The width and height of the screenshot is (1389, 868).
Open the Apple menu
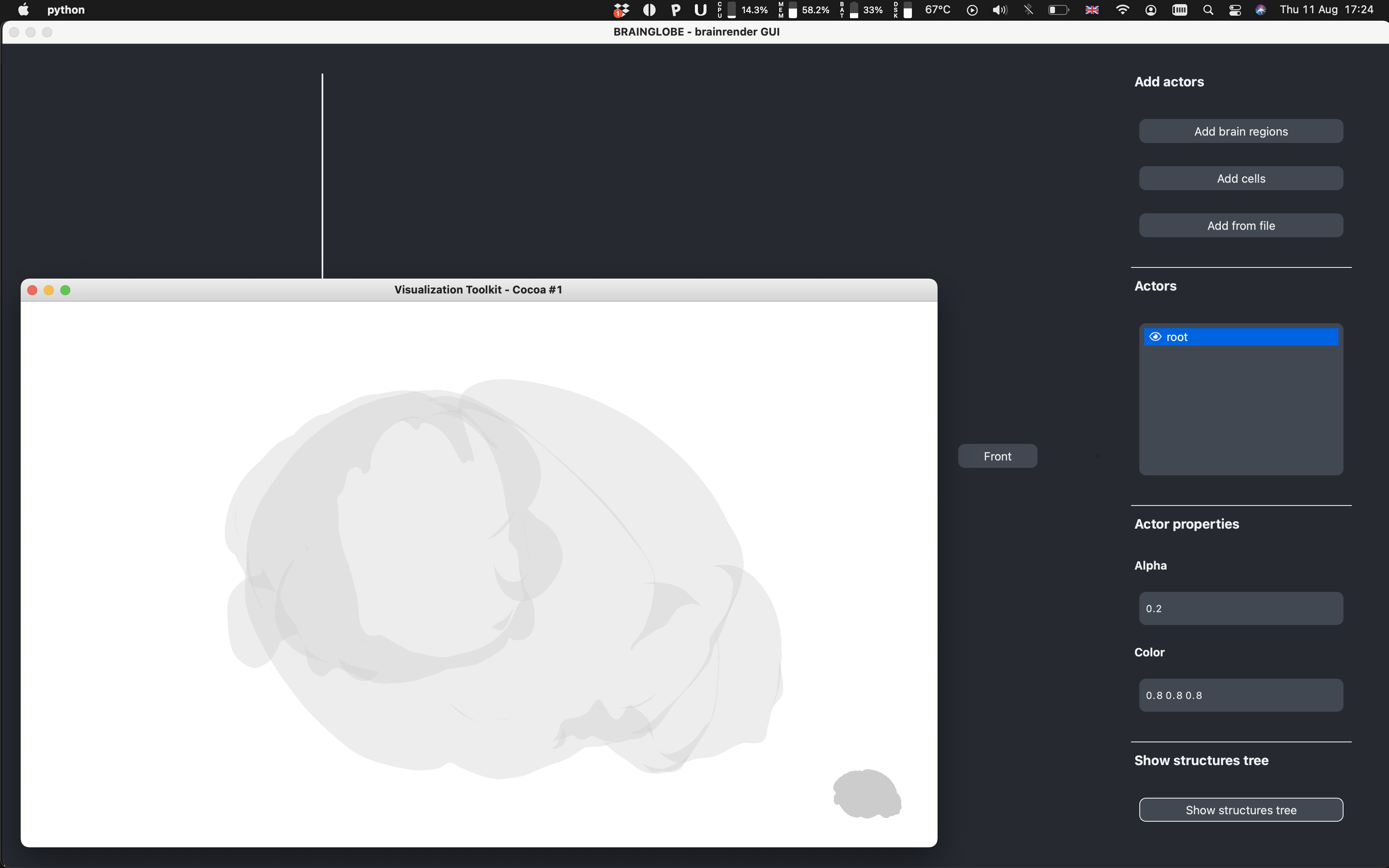[x=24, y=10]
